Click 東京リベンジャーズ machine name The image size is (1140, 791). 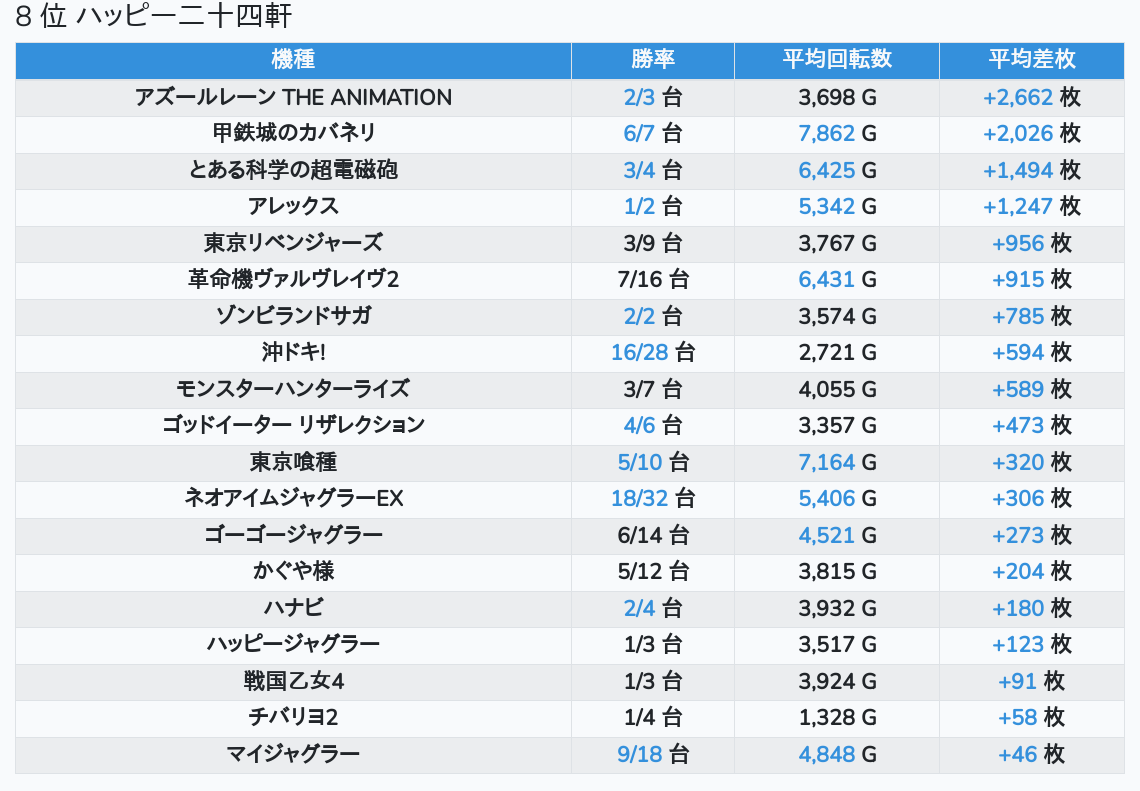coord(293,243)
